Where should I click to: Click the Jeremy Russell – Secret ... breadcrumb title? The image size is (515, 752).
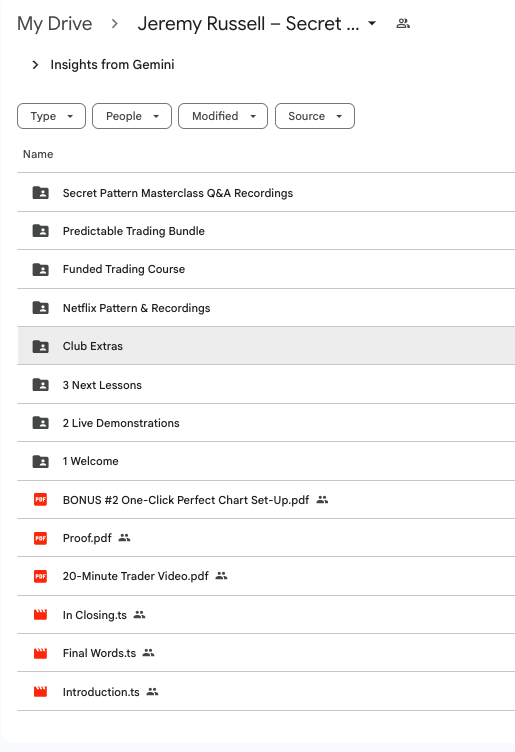(x=248, y=24)
